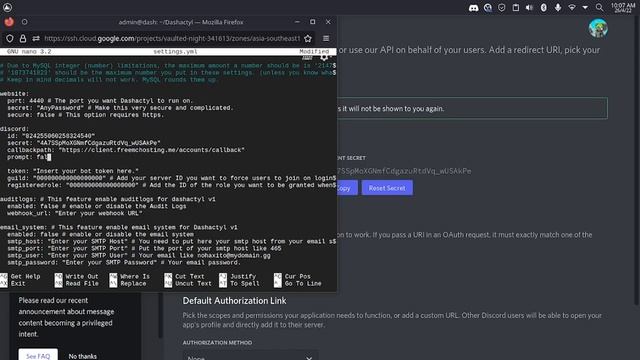The image size is (640, 360).
Task: Open the Wi-Fi network icon
Action: click(572, 7)
